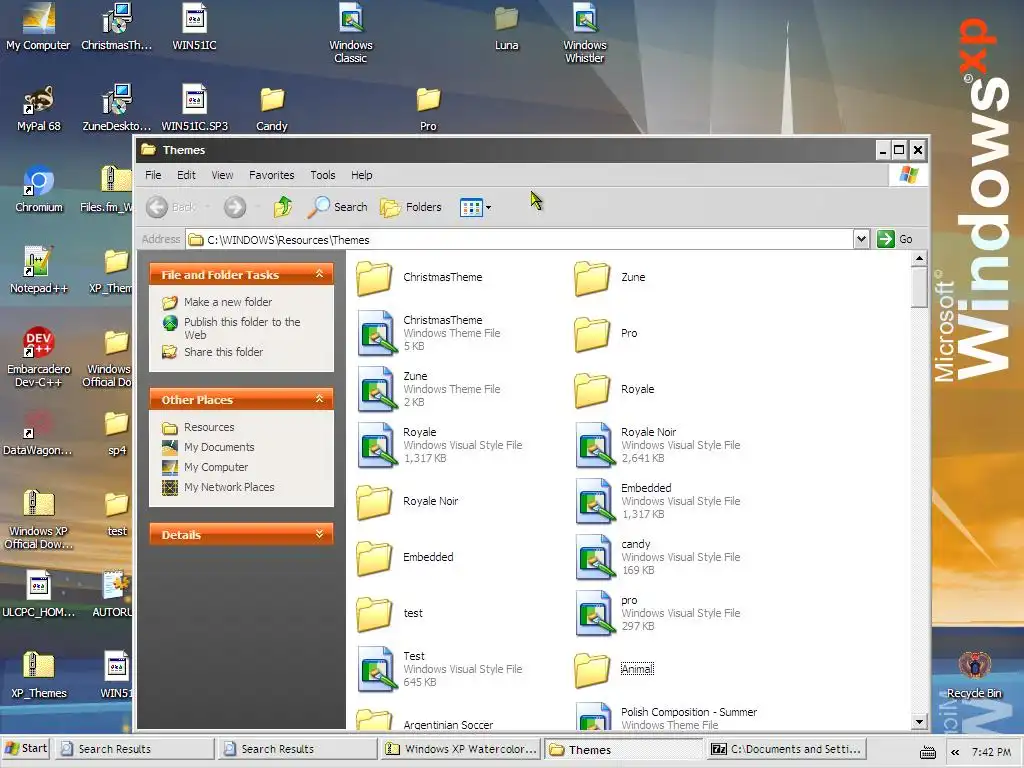Select the Royale Noir folder in left column
Screen dimensions: 1024x768
pos(374,502)
